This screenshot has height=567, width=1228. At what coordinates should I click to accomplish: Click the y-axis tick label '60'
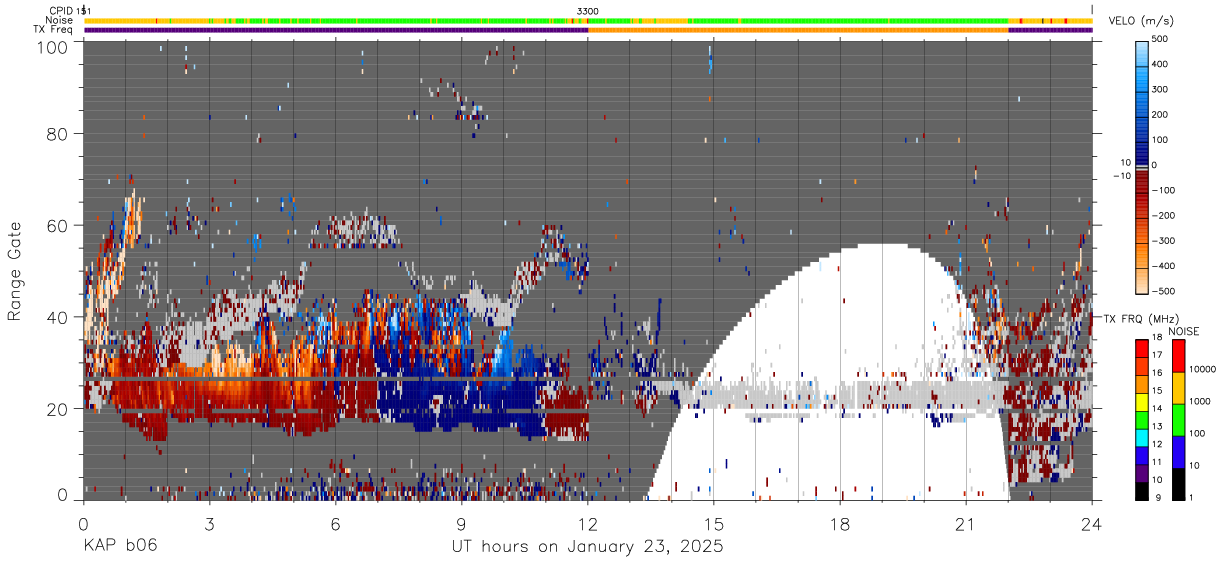tap(57, 226)
